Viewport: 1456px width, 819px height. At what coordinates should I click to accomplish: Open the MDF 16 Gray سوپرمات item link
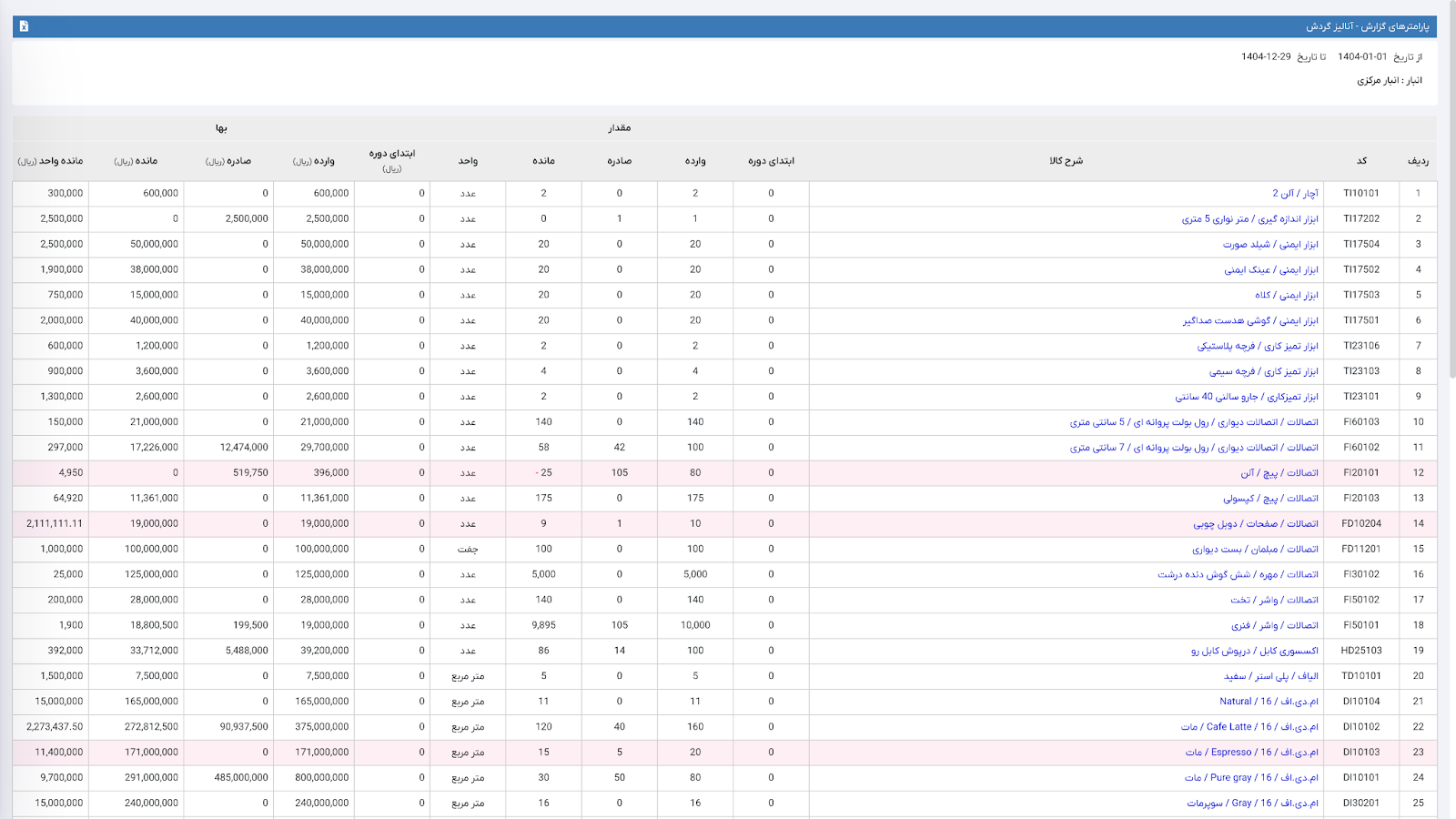[1252, 804]
